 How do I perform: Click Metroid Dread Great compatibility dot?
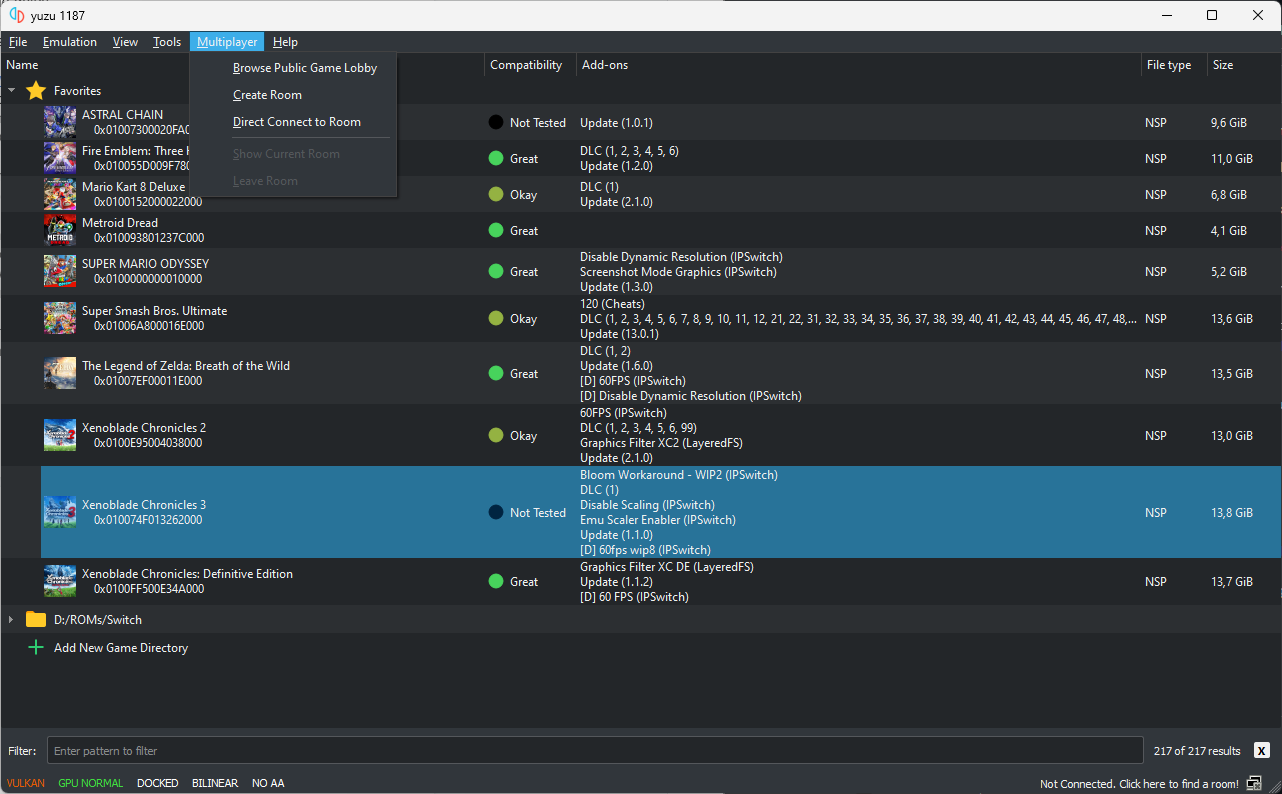pos(496,230)
